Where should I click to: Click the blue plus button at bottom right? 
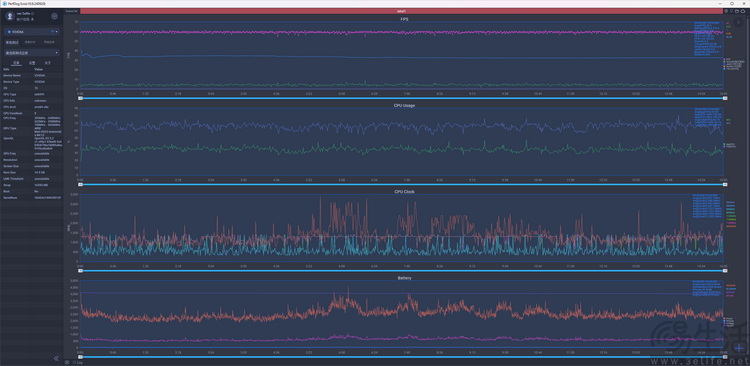click(740, 348)
